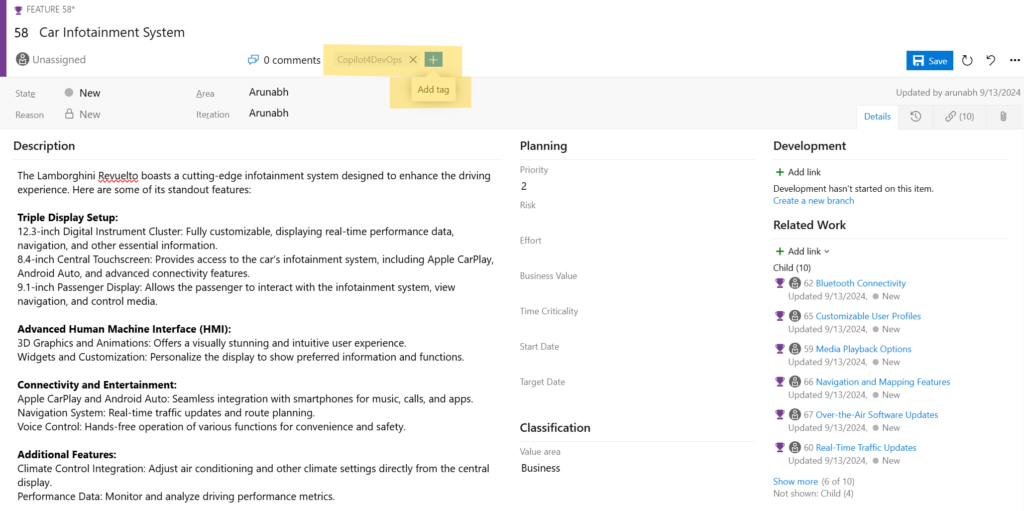Open child item Media Playback Options
This screenshot has height=511, width=1024.
click(x=863, y=349)
